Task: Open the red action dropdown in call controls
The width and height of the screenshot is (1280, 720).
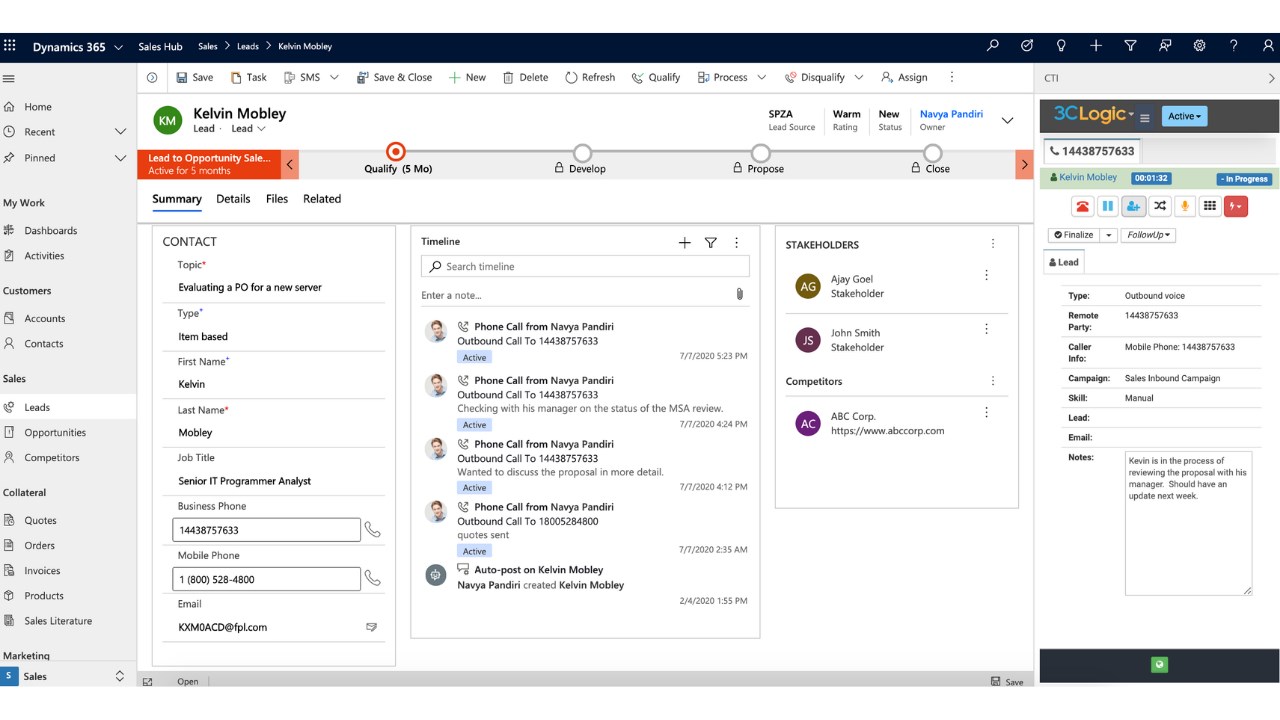Action: point(1236,206)
